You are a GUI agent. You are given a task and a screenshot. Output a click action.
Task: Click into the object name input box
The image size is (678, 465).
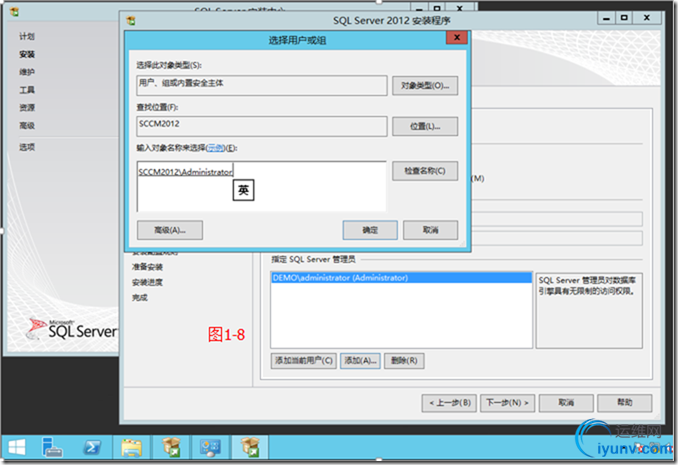pos(262,186)
